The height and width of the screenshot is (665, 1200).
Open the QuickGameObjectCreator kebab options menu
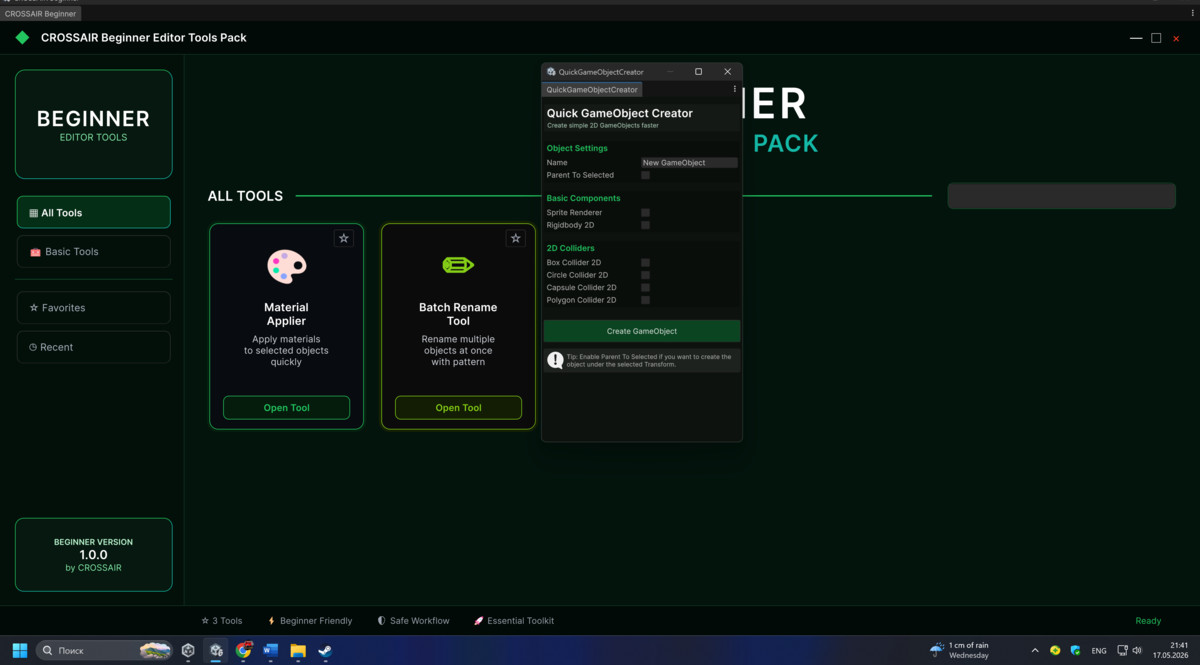(x=735, y=89)
